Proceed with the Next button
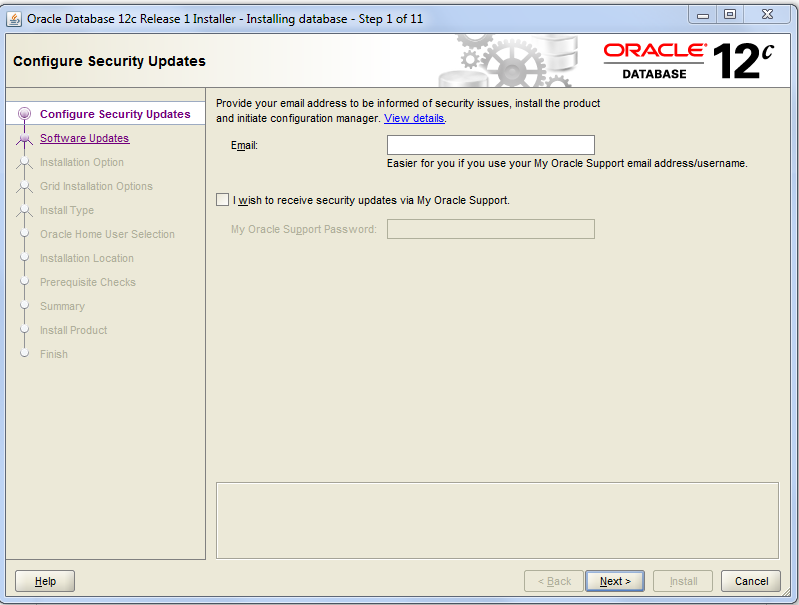Image resolution: width=799 pixels, height=605 pixels. click(615, 581)
